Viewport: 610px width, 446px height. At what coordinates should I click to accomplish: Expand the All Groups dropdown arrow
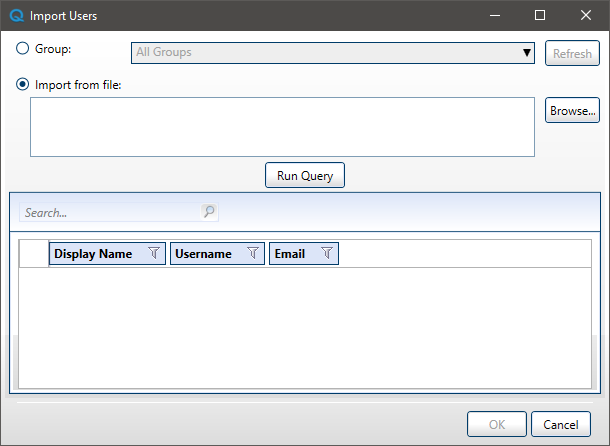coord(527,53)
